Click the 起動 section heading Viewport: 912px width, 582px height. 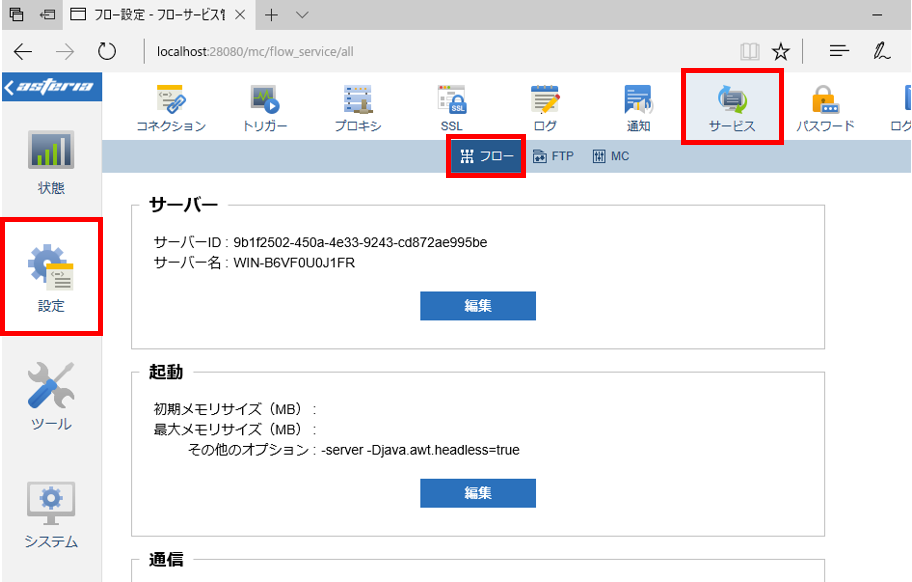166,372
